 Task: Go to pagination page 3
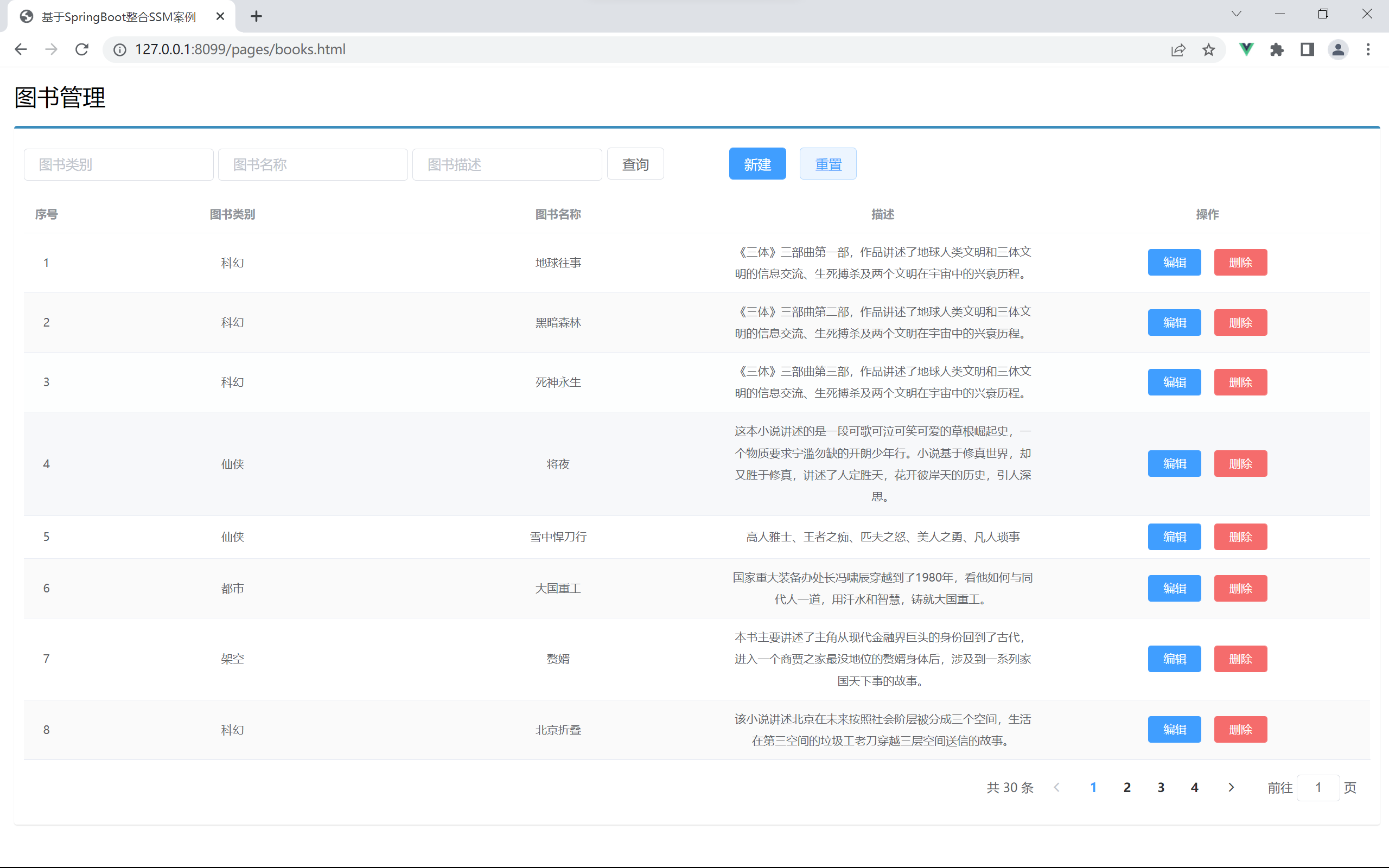pyautogui.click(x=1161, y=787)
